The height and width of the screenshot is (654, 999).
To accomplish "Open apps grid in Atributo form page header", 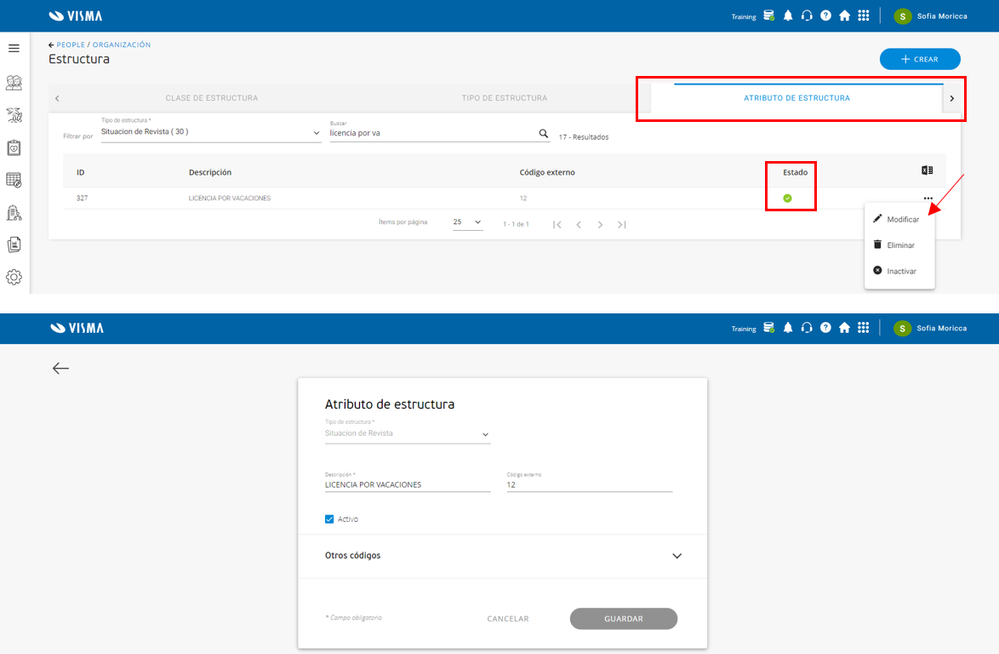I will [863, 328].
